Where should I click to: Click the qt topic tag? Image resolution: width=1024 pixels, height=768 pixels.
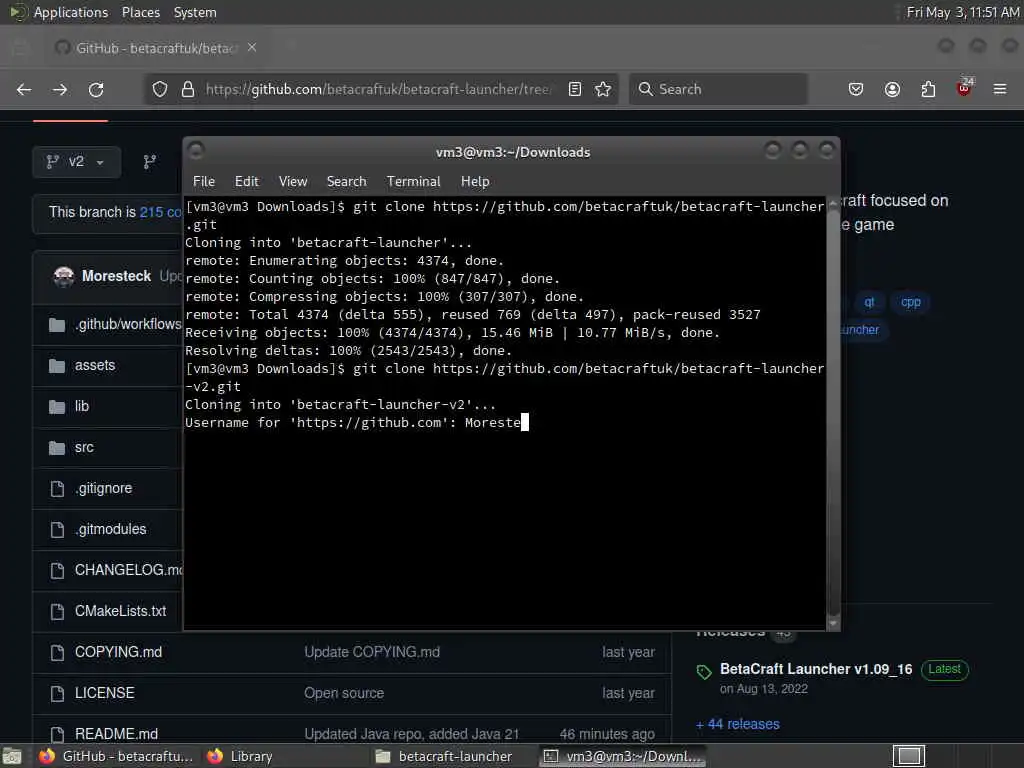(x=869, y=302)
